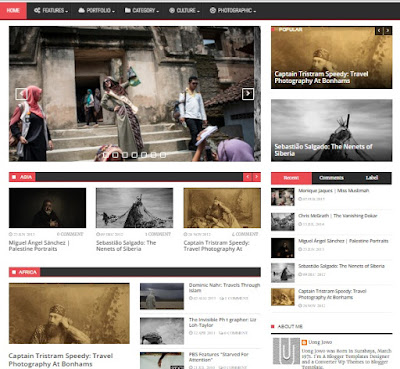Open Dominic Nahr Travels Through Islam thumbnail
Screen dimensions: 400x369
[x=162, y=296]
